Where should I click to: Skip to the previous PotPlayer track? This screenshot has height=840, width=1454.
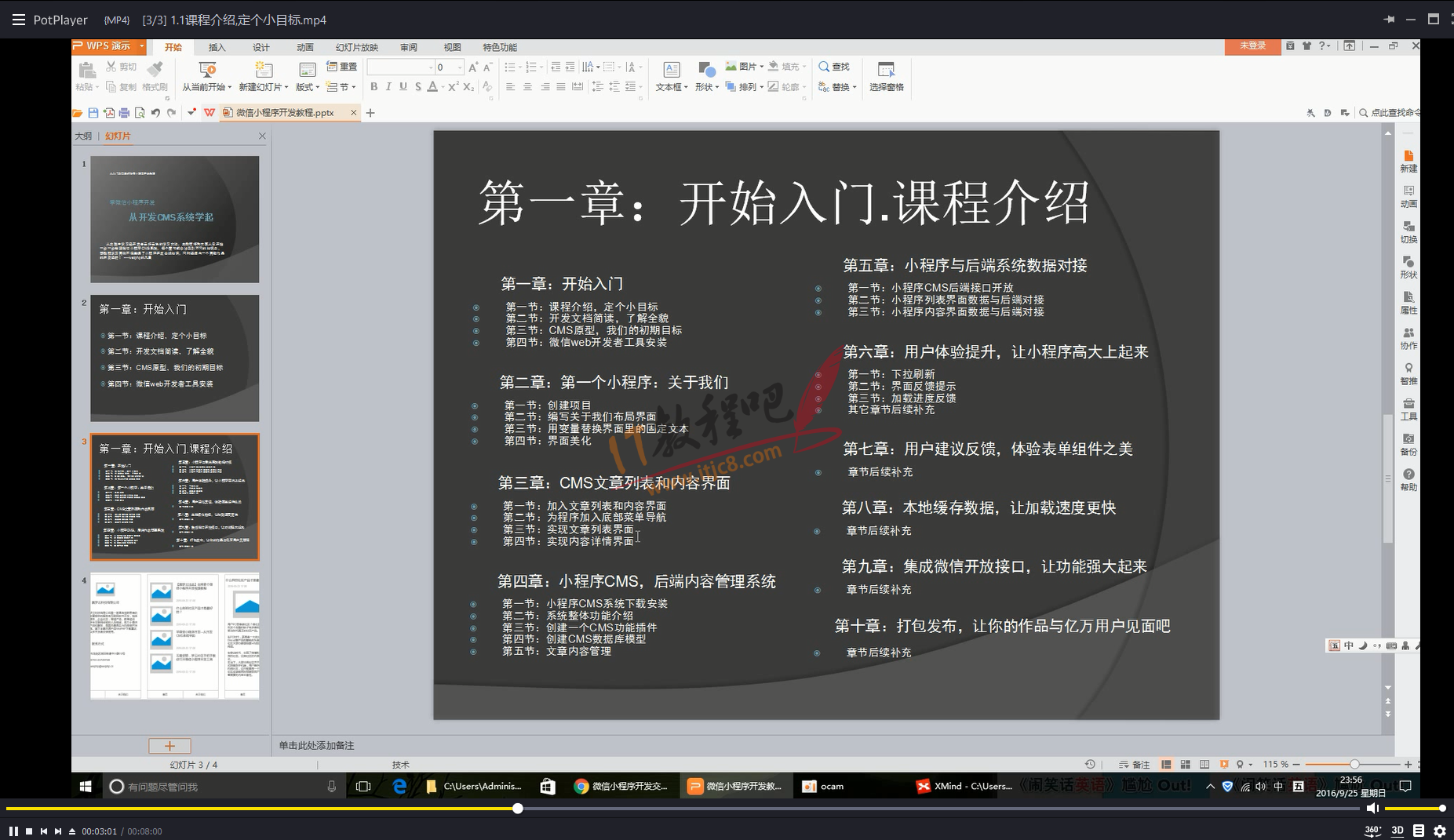pyautogui.click(x=44, y=831)
